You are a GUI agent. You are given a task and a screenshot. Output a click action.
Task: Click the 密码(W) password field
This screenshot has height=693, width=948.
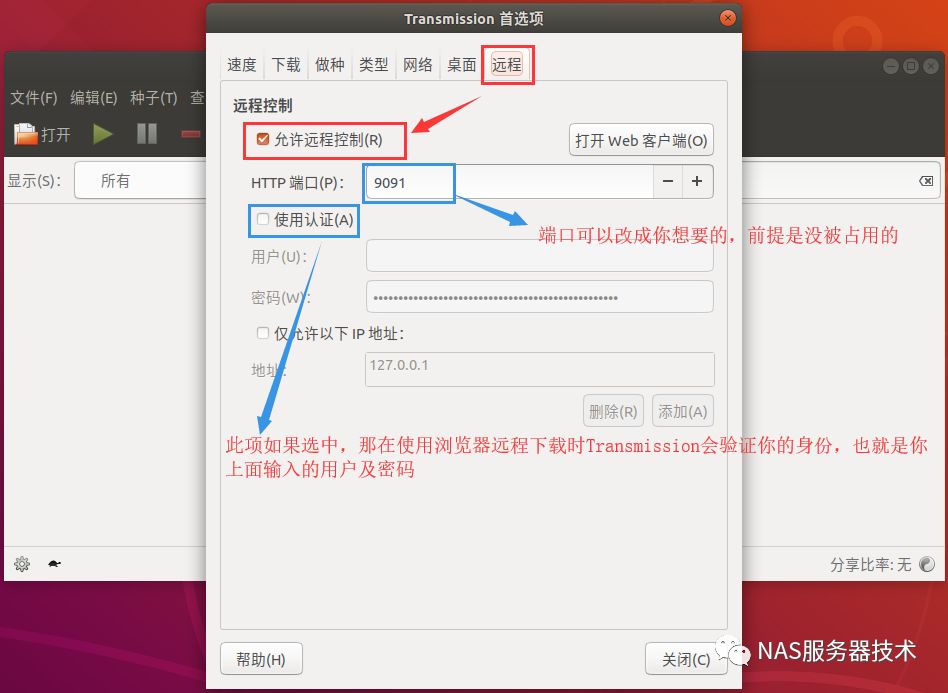click(x=540, y=297)
